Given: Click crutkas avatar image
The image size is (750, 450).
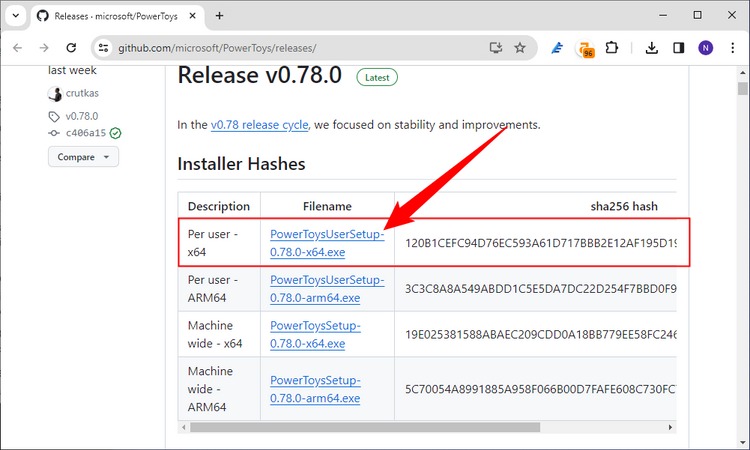Looking at the screenshot, I should pyautogui.click(x=55, y=94).
